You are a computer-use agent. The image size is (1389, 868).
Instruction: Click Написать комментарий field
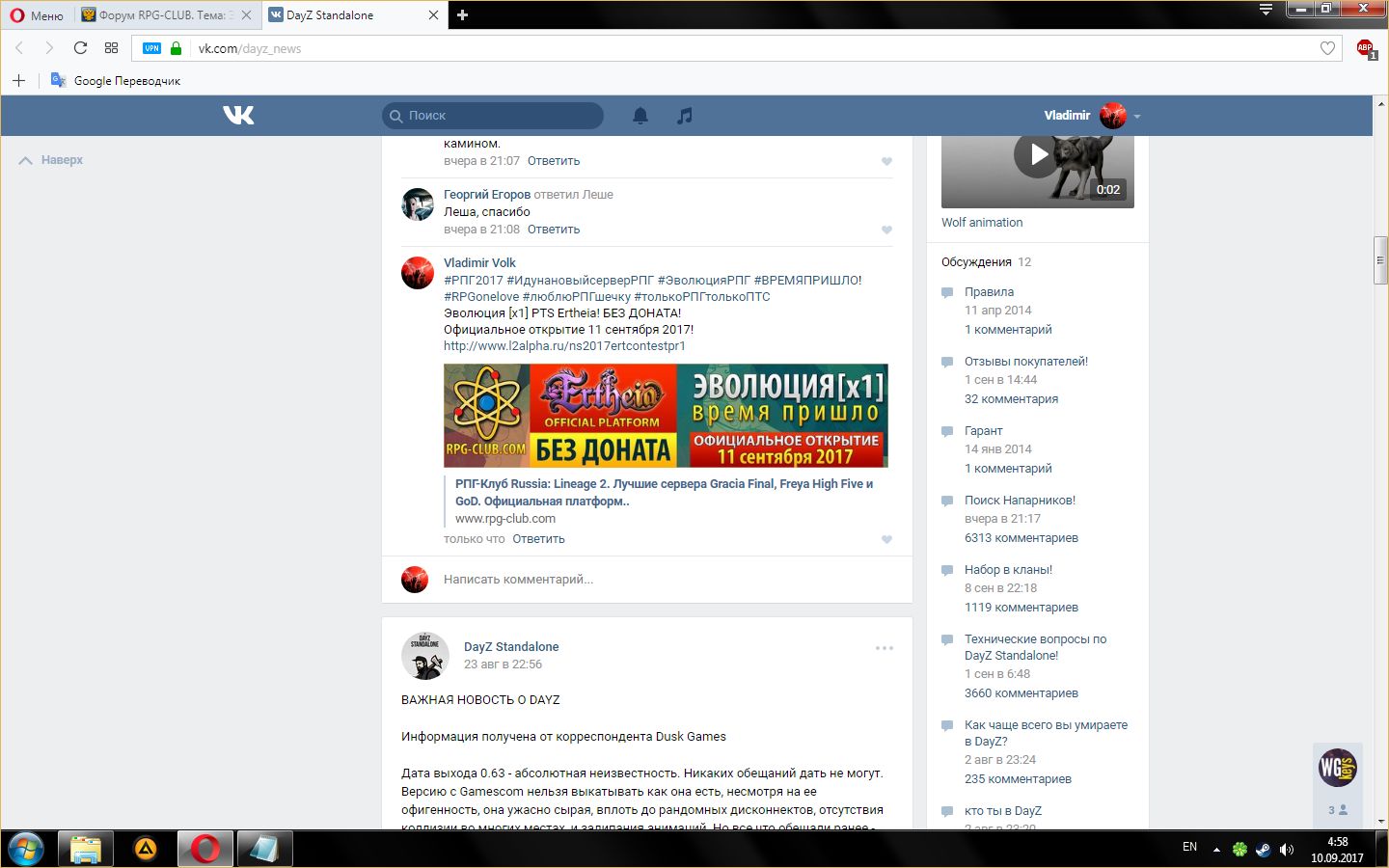[666, 580]
